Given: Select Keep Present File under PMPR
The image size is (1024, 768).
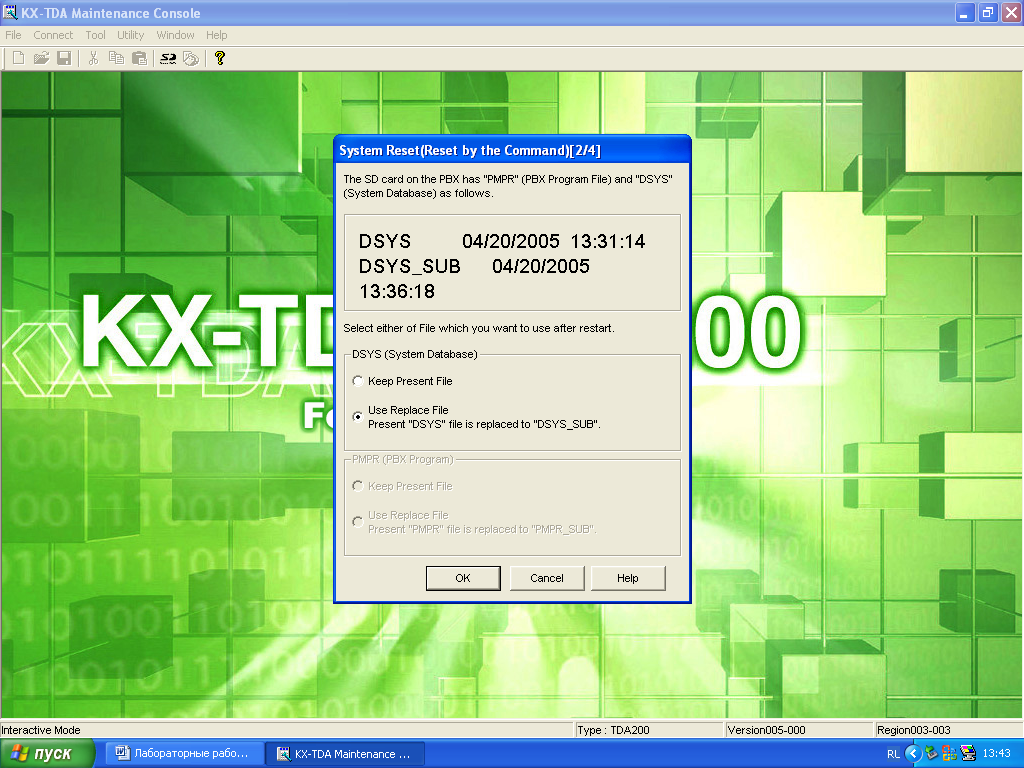Looking at the screenshot, I should [402, 486].
